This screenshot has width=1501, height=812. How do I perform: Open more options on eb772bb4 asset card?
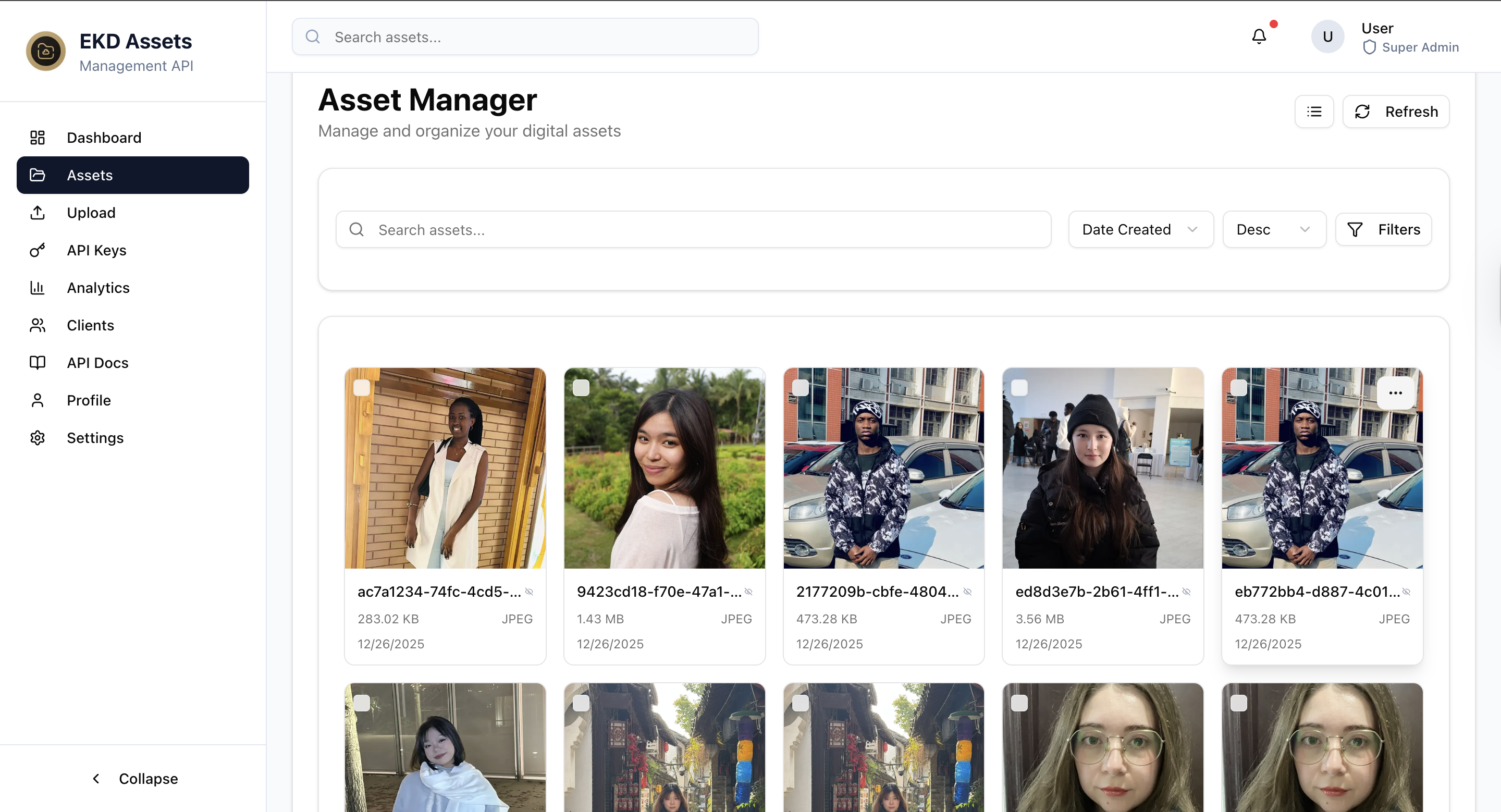[x=1395, y=393]
